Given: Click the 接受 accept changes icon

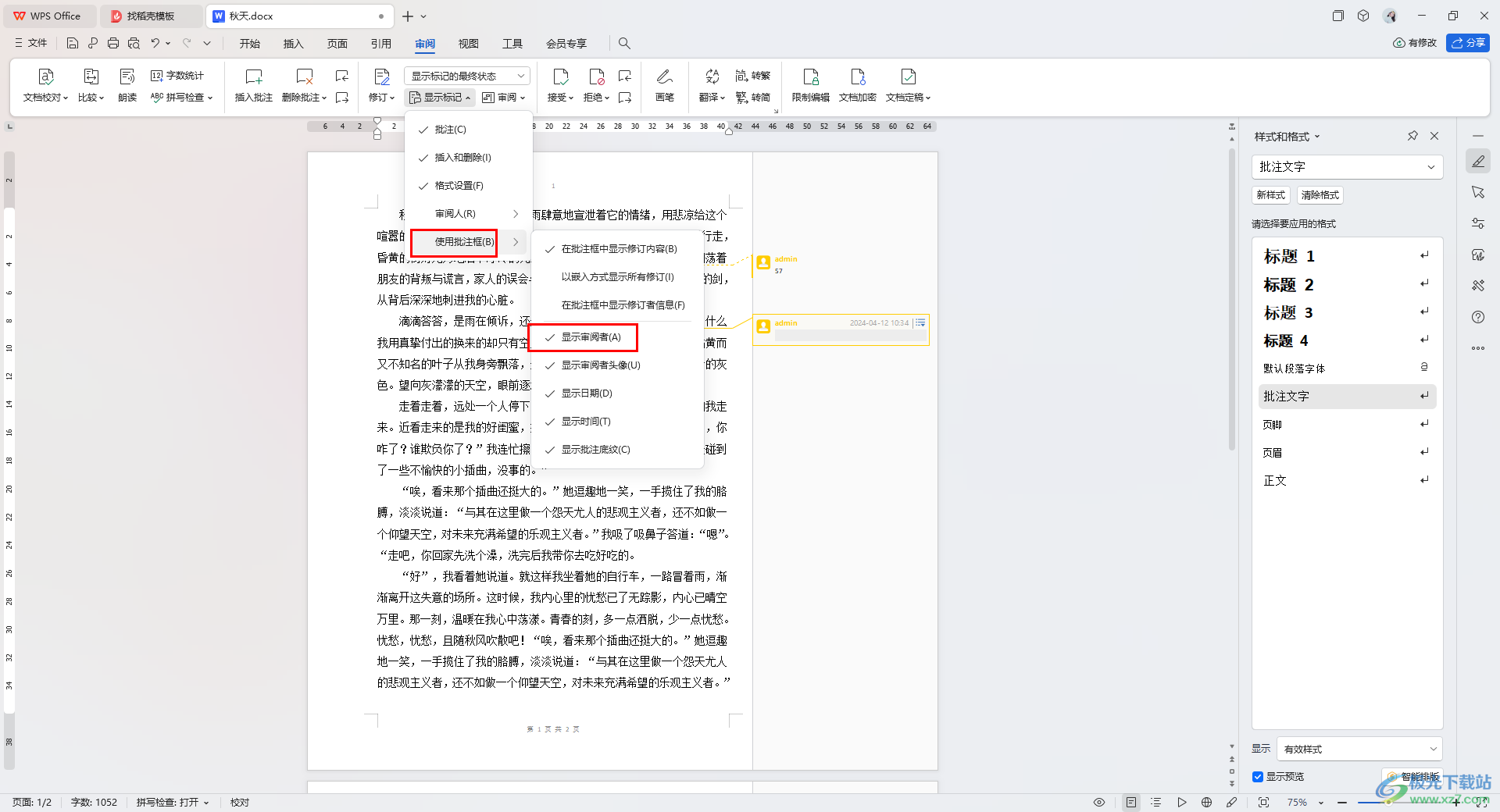Looking at the screenshot, I should tap(560, 77).
